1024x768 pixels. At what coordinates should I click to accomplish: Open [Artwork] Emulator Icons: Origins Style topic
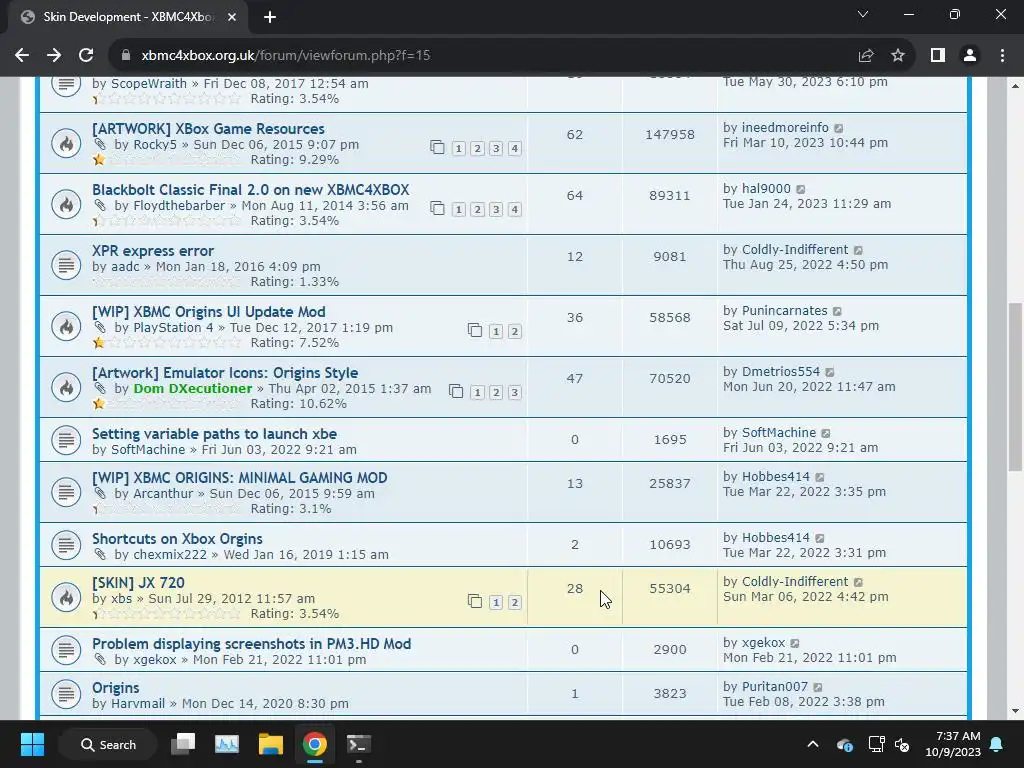(225, 373)
